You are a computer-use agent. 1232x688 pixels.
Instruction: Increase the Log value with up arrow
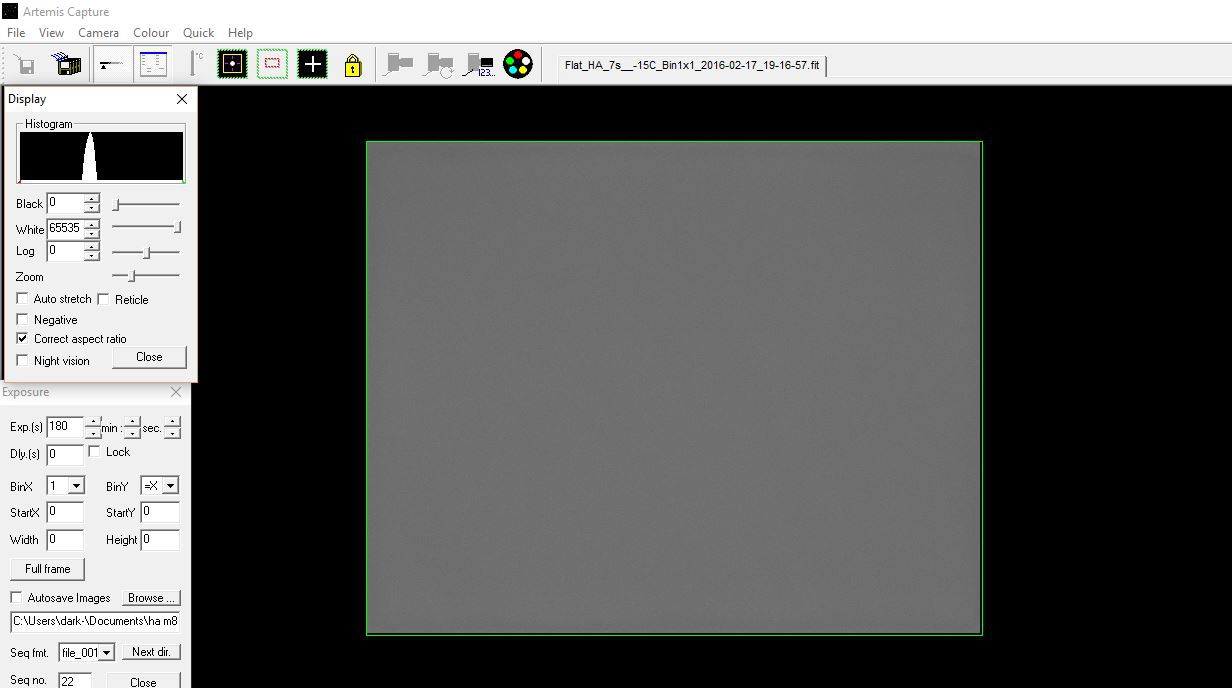tap(92, 246)
